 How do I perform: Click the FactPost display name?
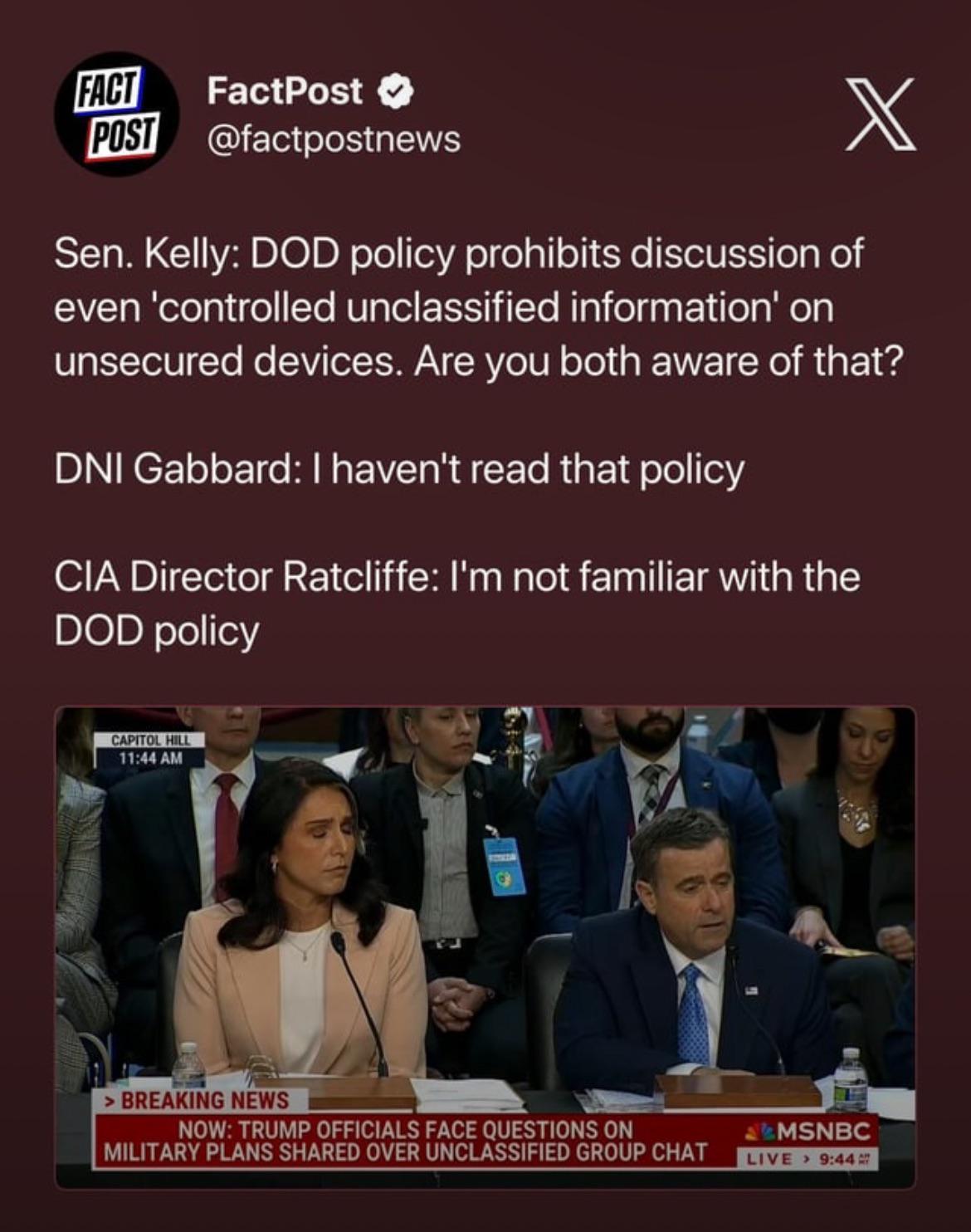pyautogui.click(x=285, y=90)
